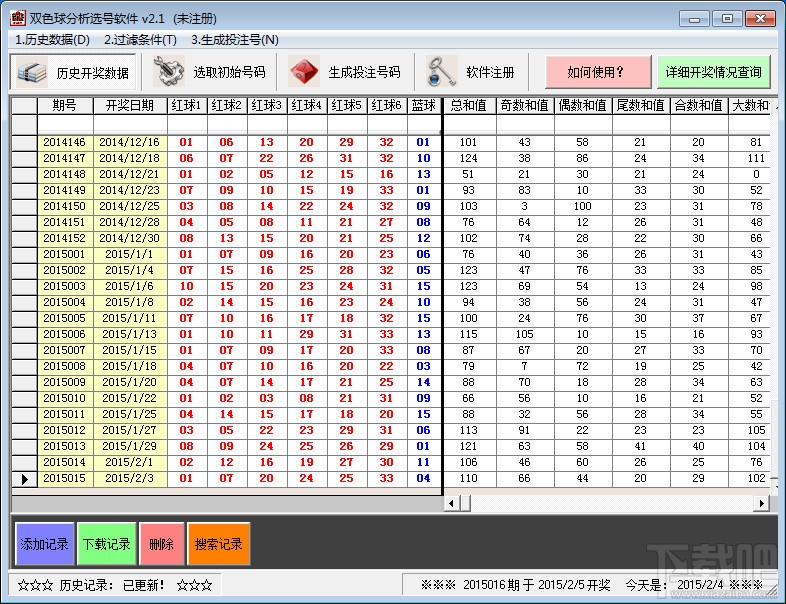Image resolution: width=786 pixels, height=604 pixels.
Task: Open the 3.生成投注号(N) menu
Action: [235, 40]
